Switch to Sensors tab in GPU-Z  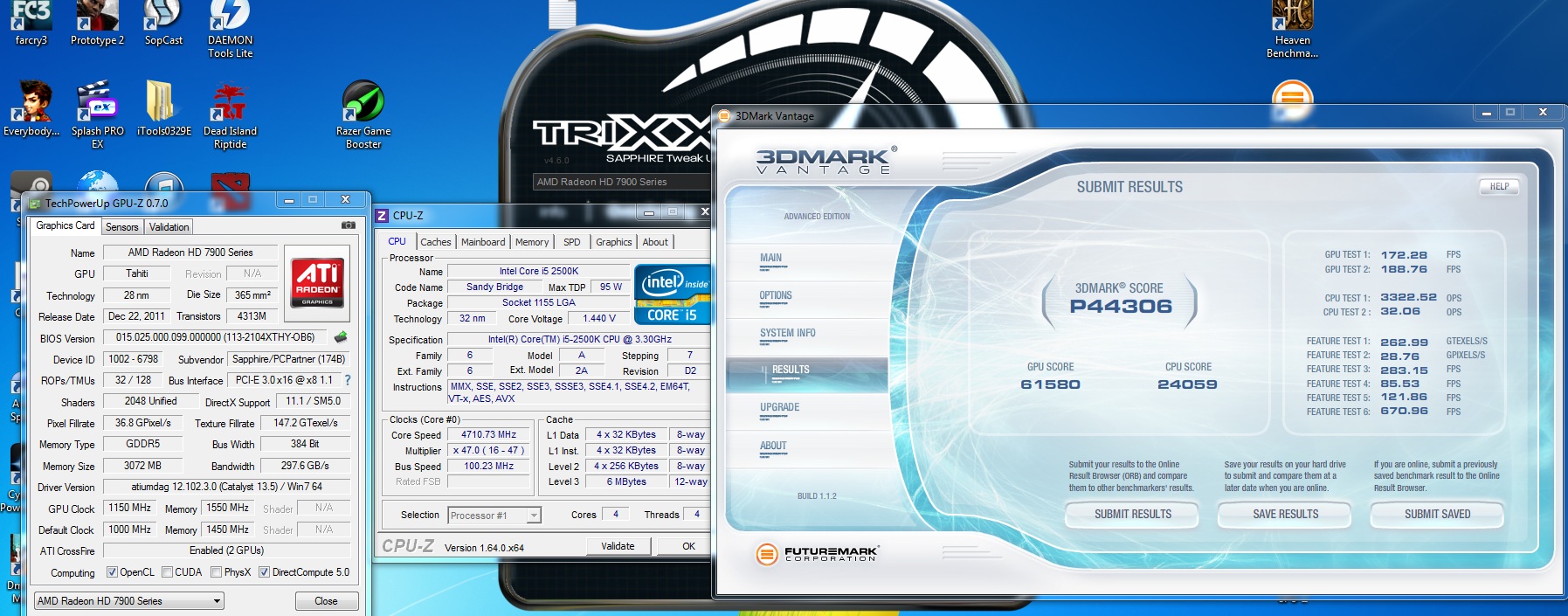(122, 227)
